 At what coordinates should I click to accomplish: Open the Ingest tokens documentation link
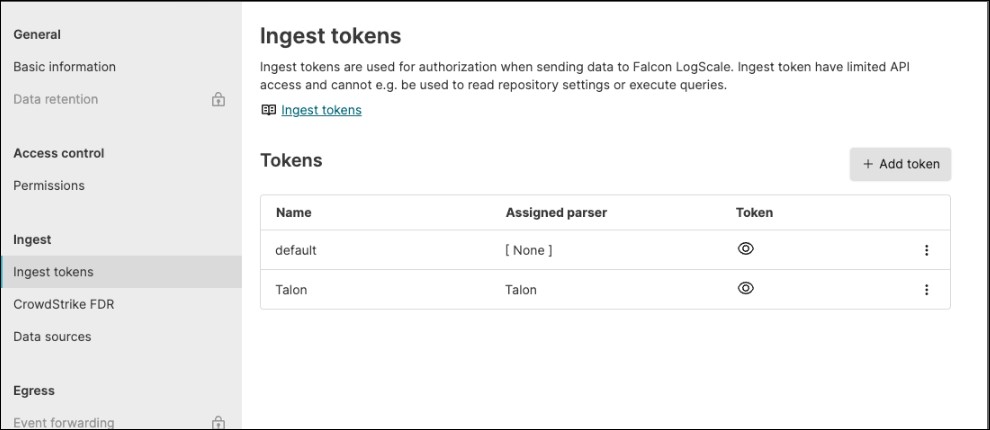321,110
